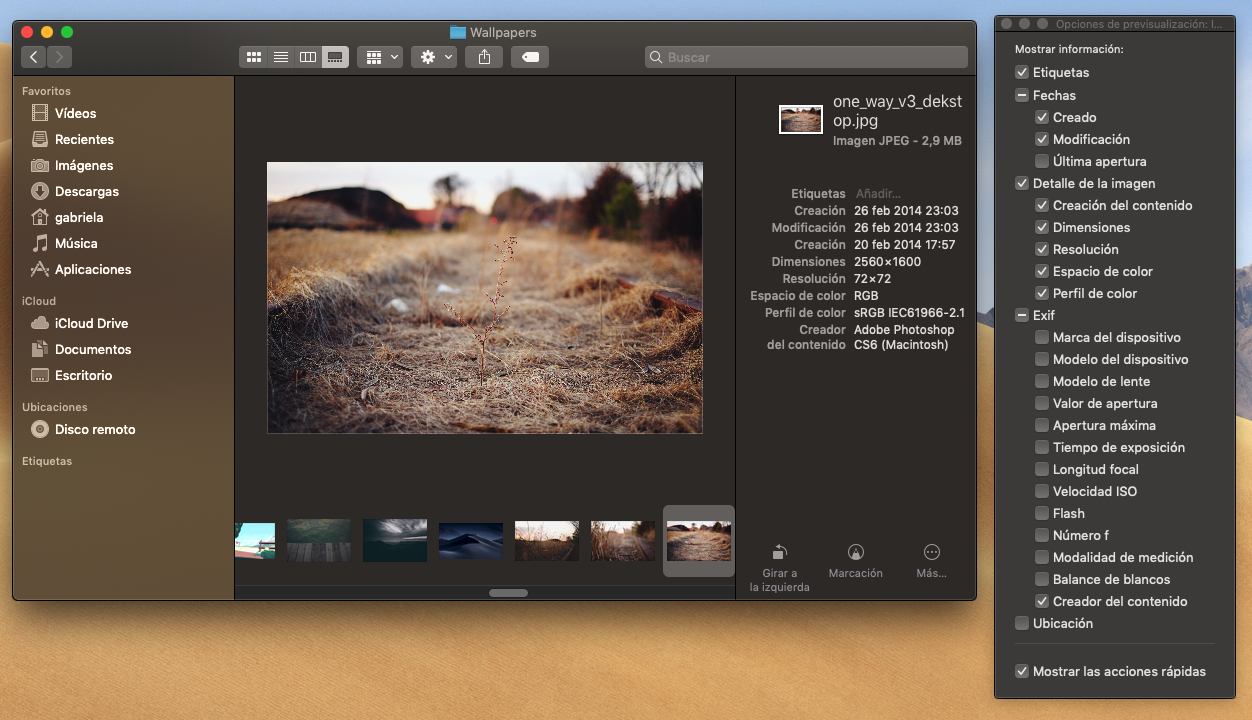1252x720 pixels.
Task: Click the horizontal scrollbar under thumbnails
Action: (x=508, y=593)
